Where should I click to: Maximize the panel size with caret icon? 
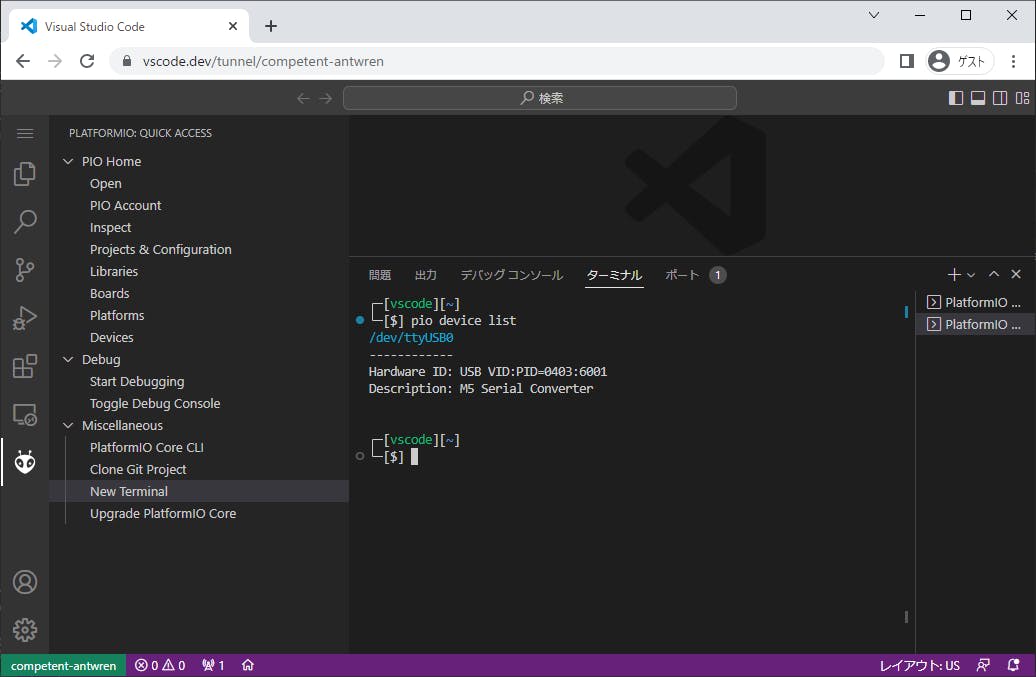994,274
